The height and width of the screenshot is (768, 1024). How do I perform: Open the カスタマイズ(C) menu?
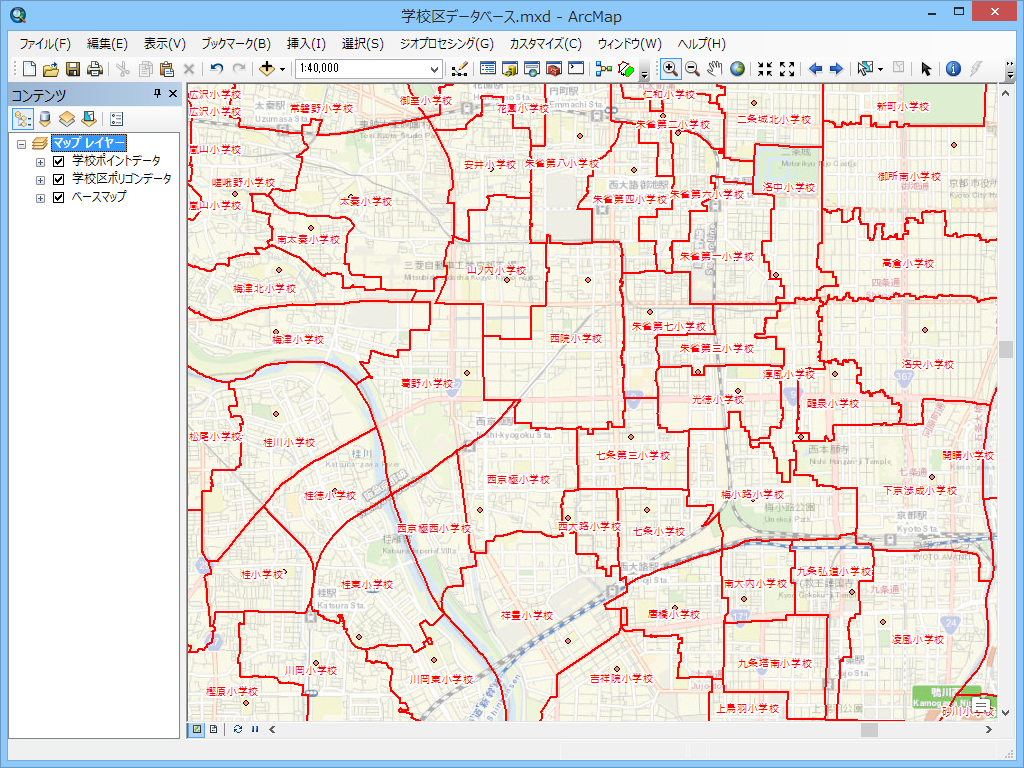[545, 44]
